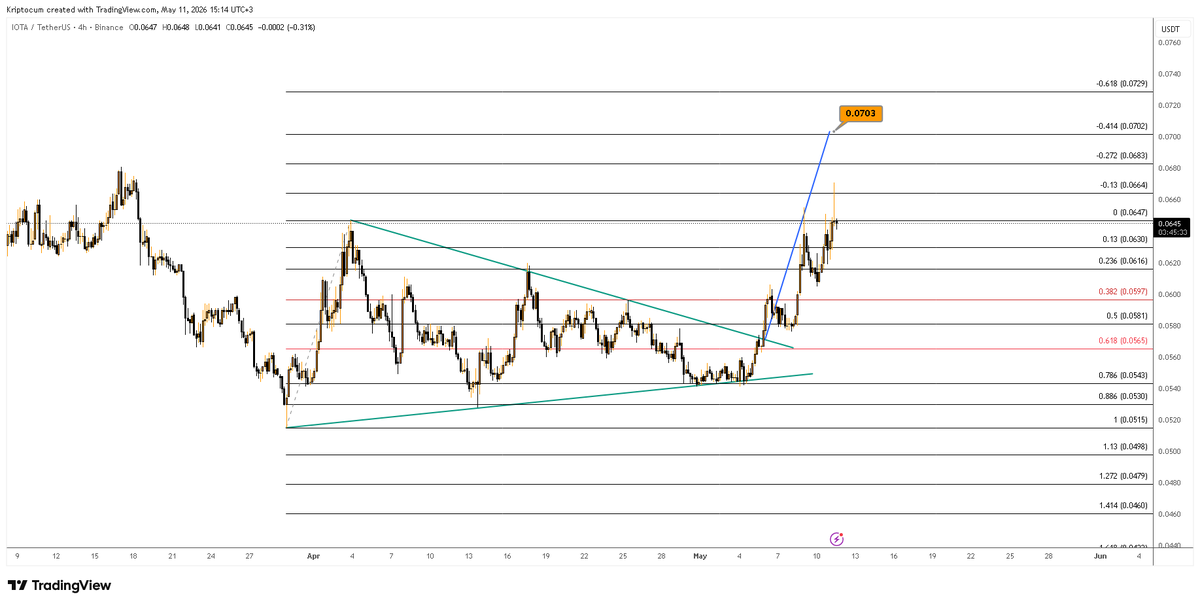
Task: Click 0.0480 on the price axis
Action: pyautogui.click(x=1170, y=483)
